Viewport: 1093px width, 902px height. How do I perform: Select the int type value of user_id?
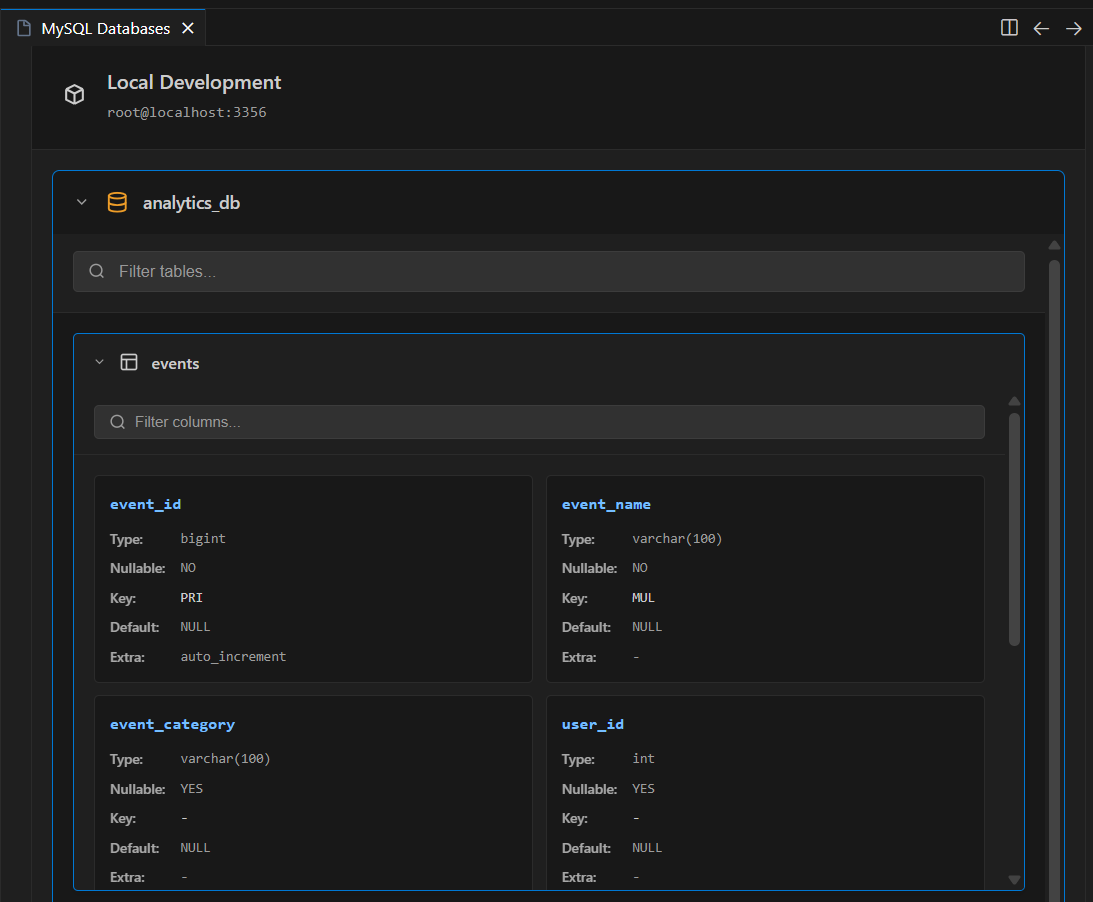point(643,758)
